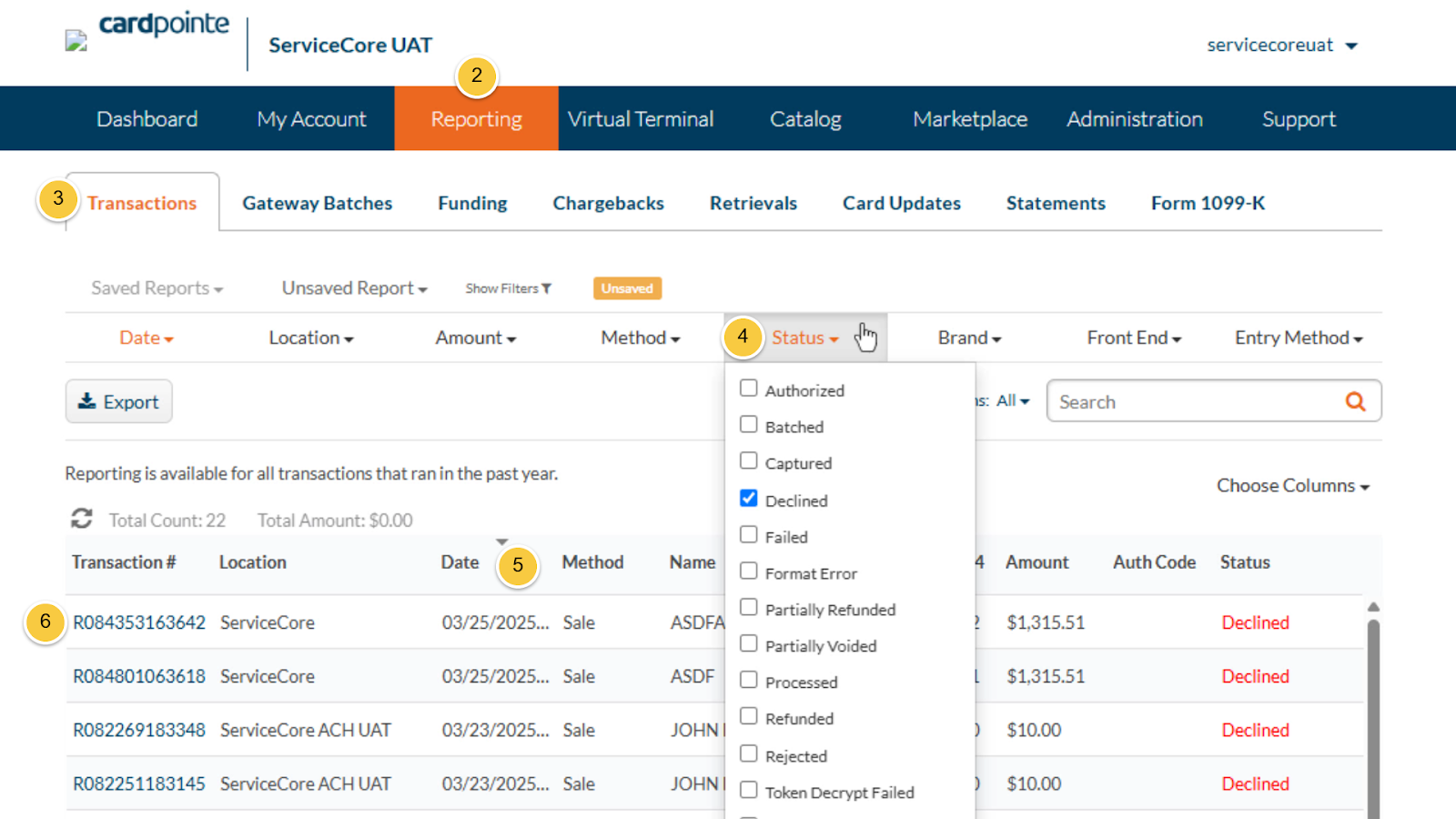Open the All dropdown beside search

tap(1013, 400)
